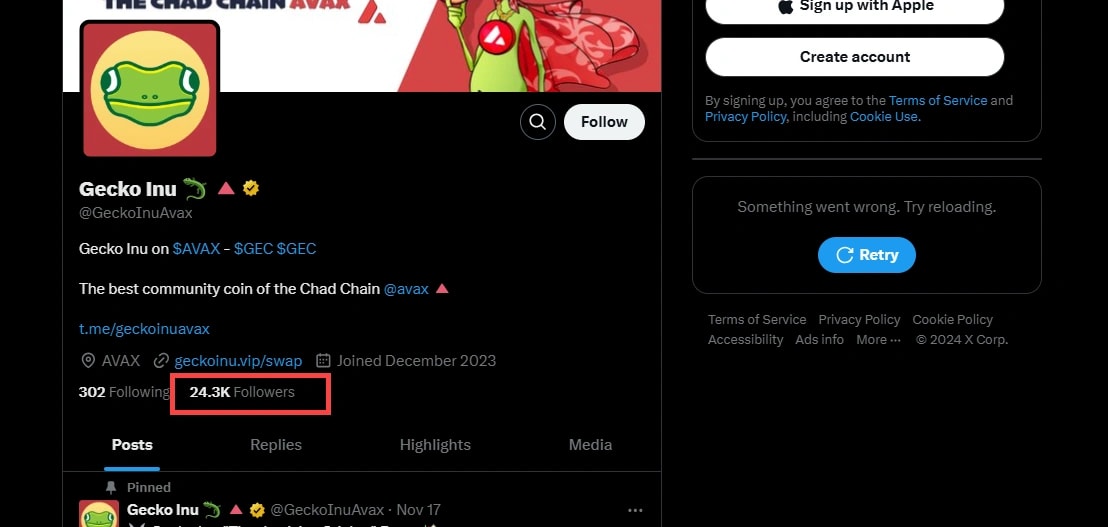Viewport: 1108px width, 527px height.
Task: Click the small avatar on the pinned post
Action: 99,514
